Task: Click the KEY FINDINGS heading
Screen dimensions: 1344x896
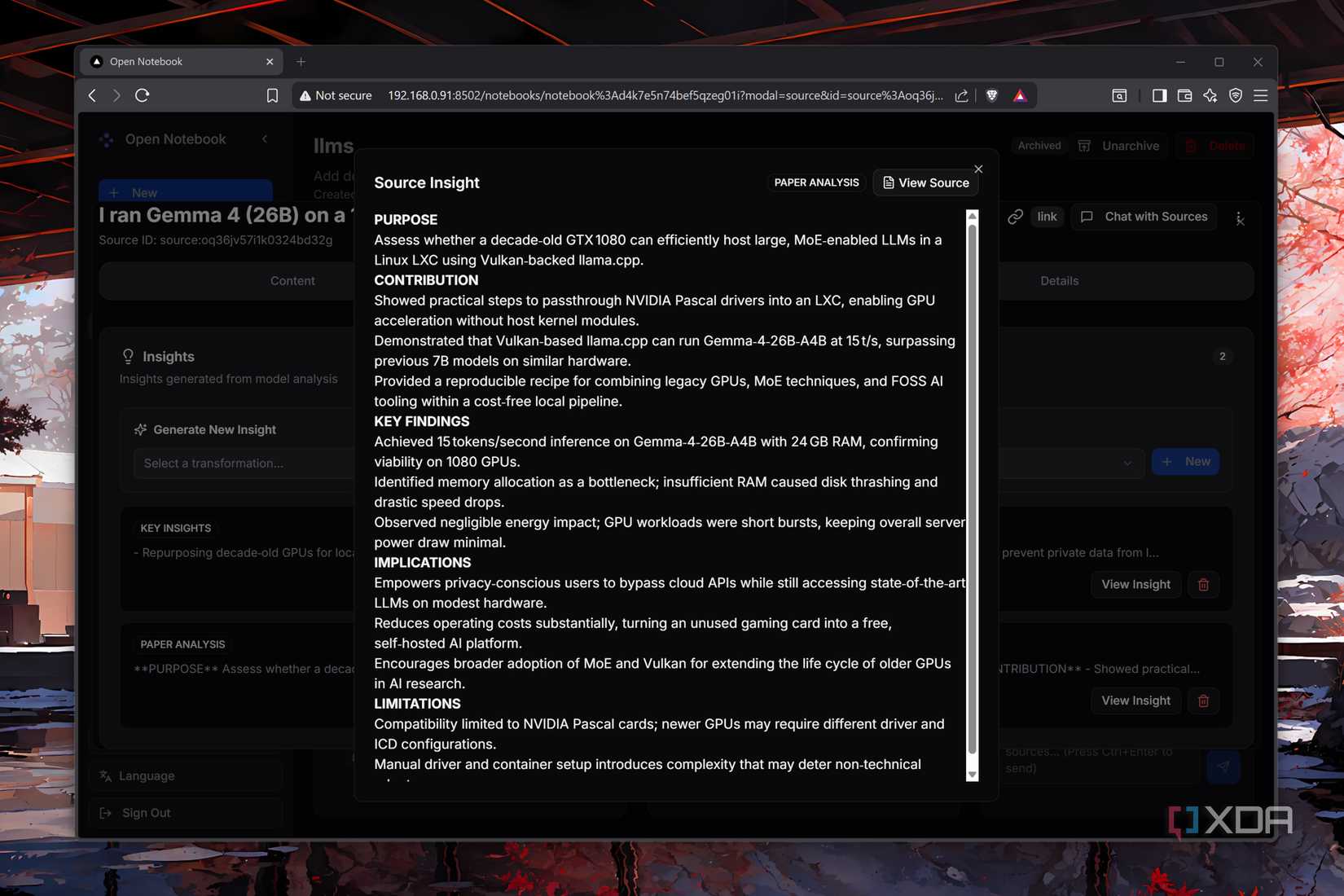Action: click(422, 421)
